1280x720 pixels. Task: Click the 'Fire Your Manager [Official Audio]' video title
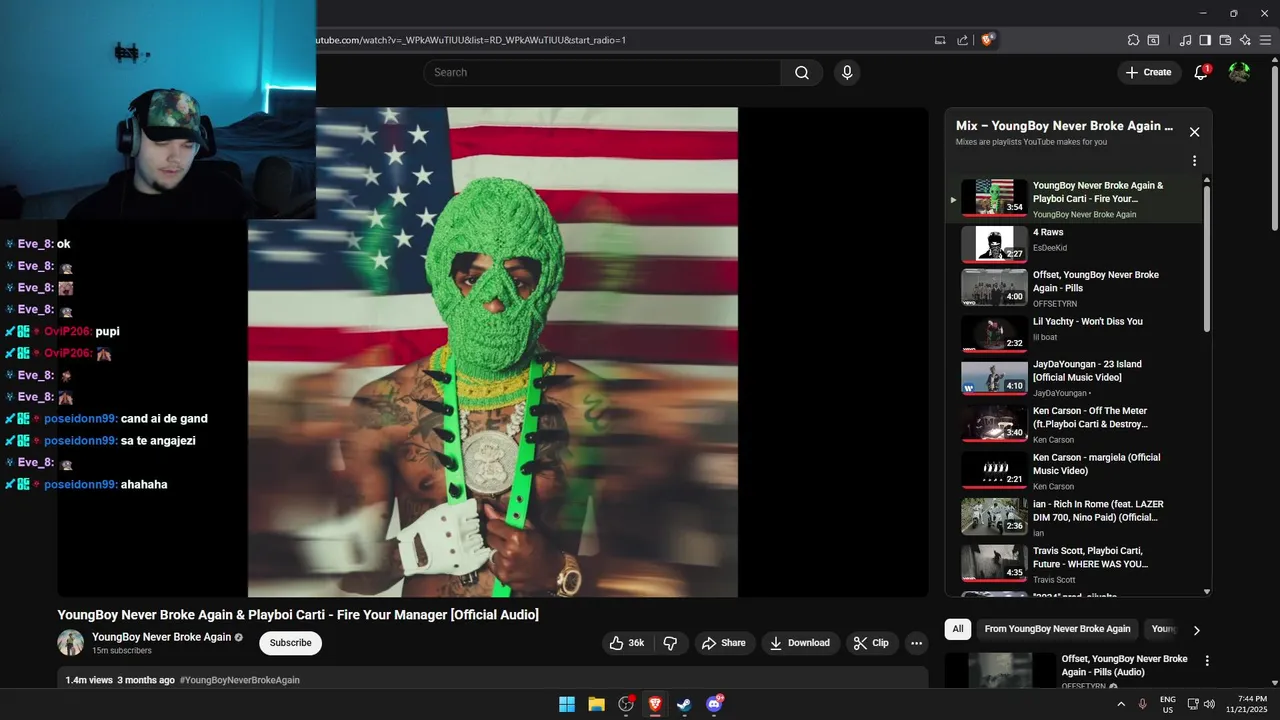point(298,615)
